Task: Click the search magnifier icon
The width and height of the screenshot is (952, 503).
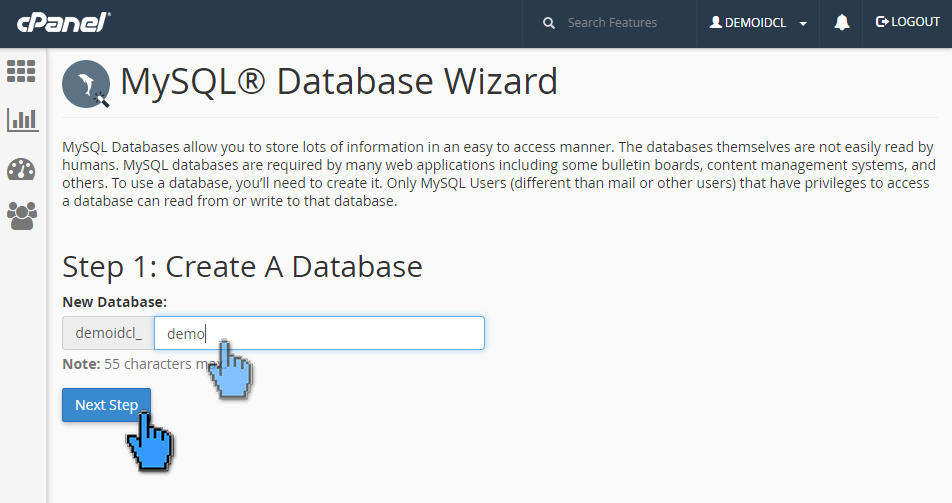Action: (x=549, y=23)
